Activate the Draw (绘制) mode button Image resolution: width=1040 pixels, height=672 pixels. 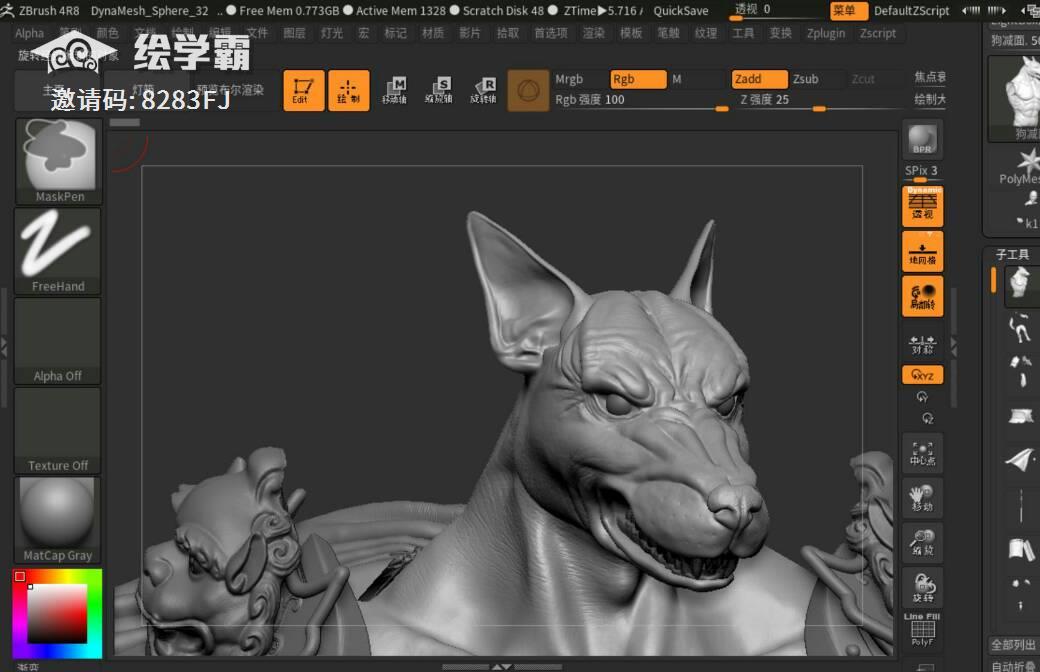click(349, 90)
